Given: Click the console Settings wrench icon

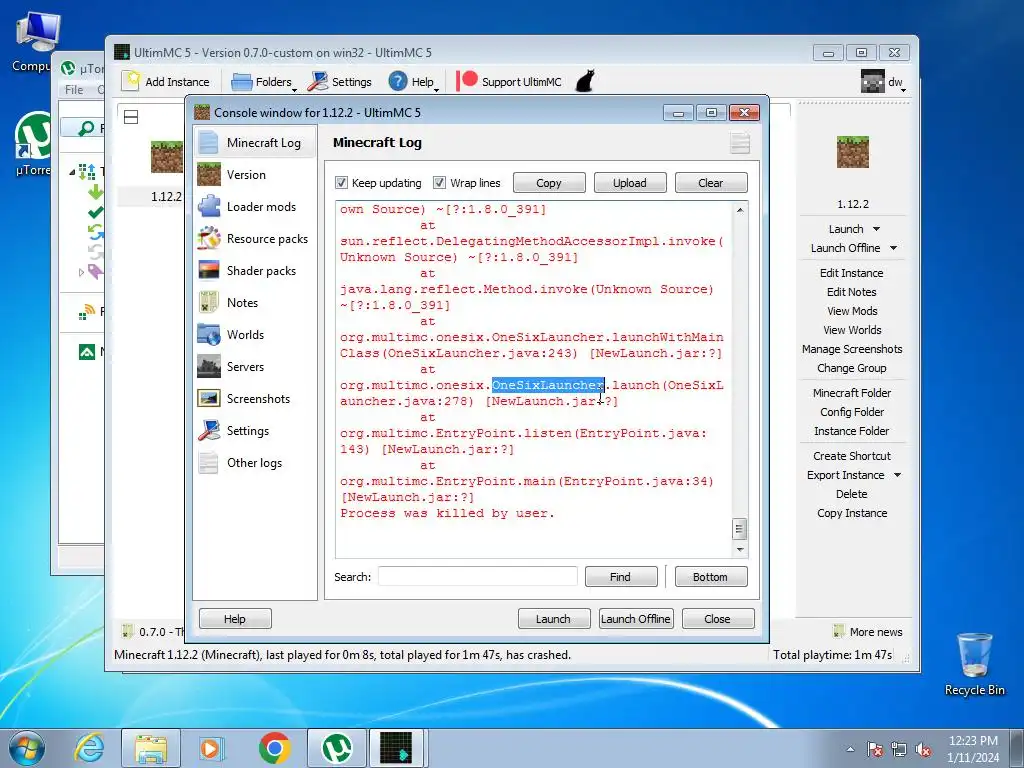Looking at the screenshot, I should tap(209, 430).
